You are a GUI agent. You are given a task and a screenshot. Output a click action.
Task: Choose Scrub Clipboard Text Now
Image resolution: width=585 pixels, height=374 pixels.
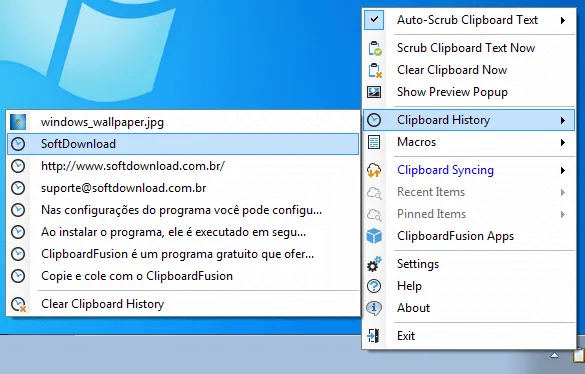[x=466, y=48]
